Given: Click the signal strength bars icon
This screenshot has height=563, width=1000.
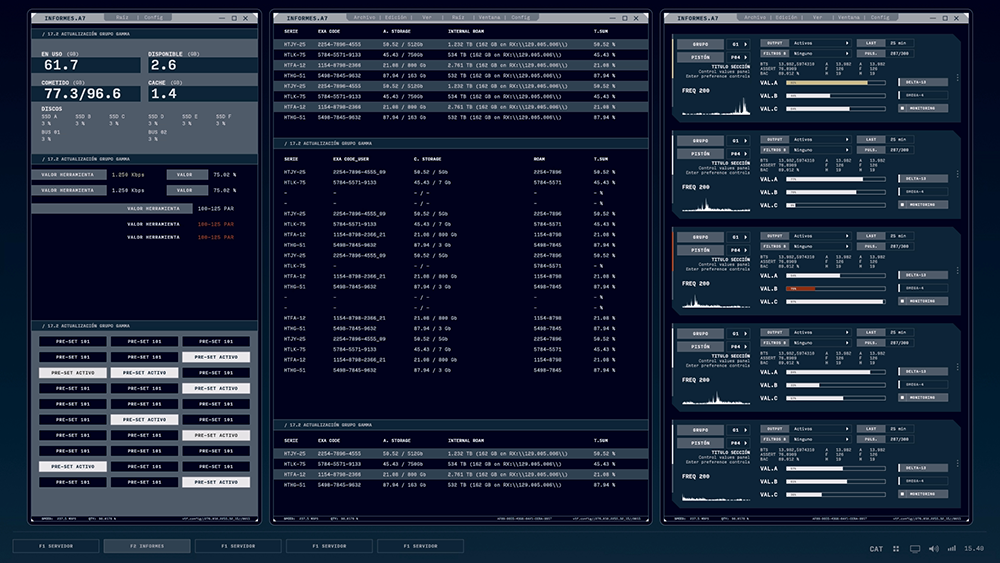Looking at the screenshot, I should (x=952, y=548).
